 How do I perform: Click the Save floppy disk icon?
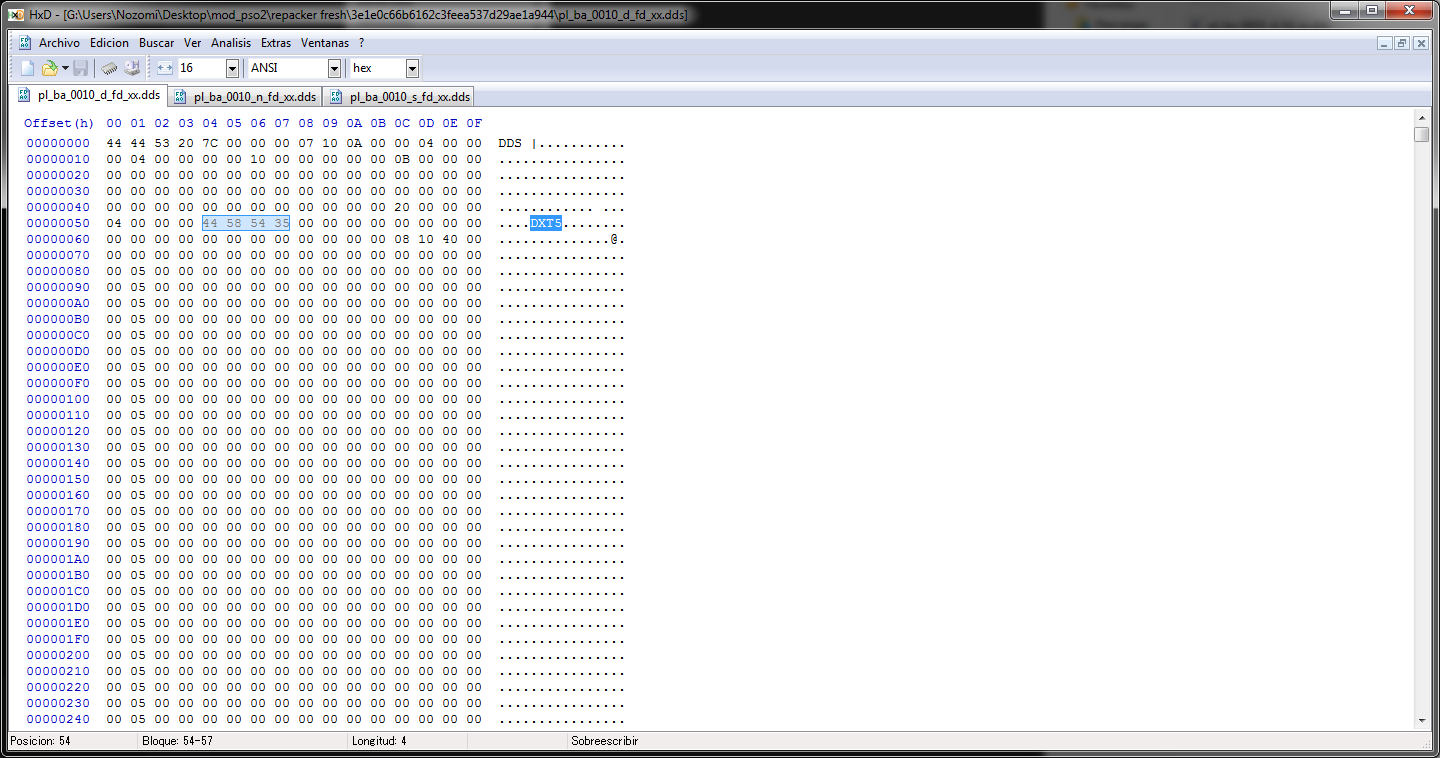tap(81, 68)
